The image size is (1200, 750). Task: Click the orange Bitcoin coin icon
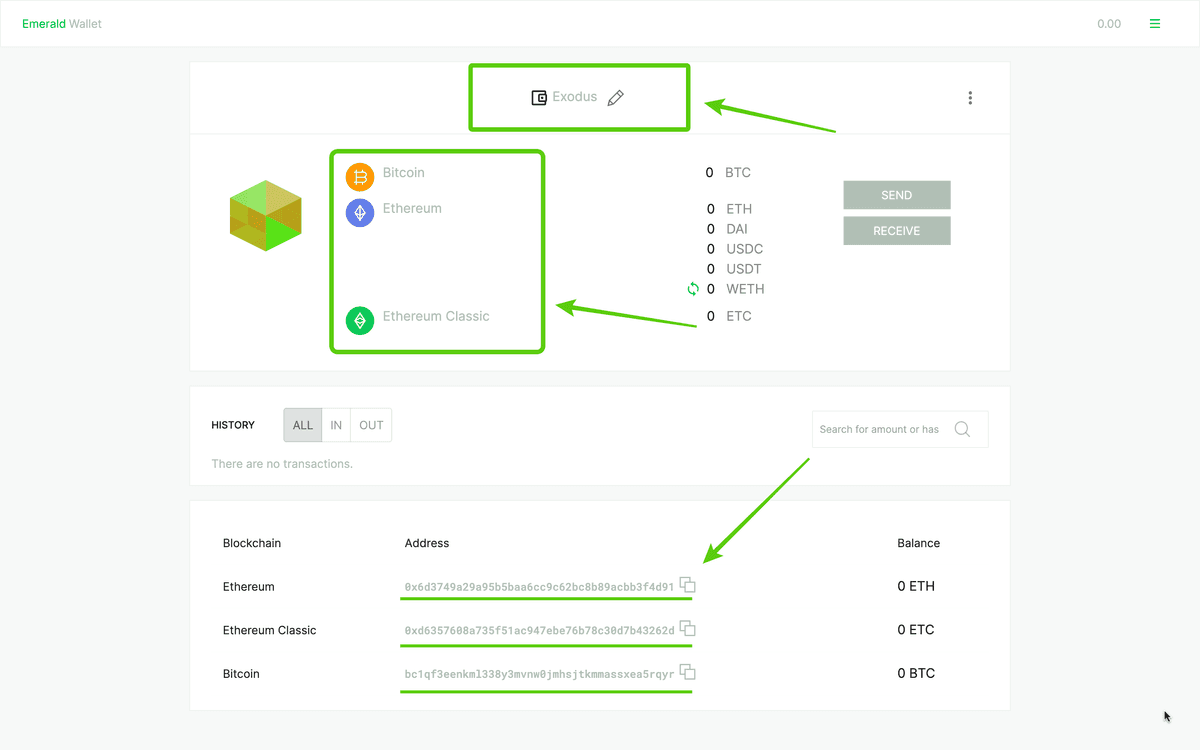[359, 177]
